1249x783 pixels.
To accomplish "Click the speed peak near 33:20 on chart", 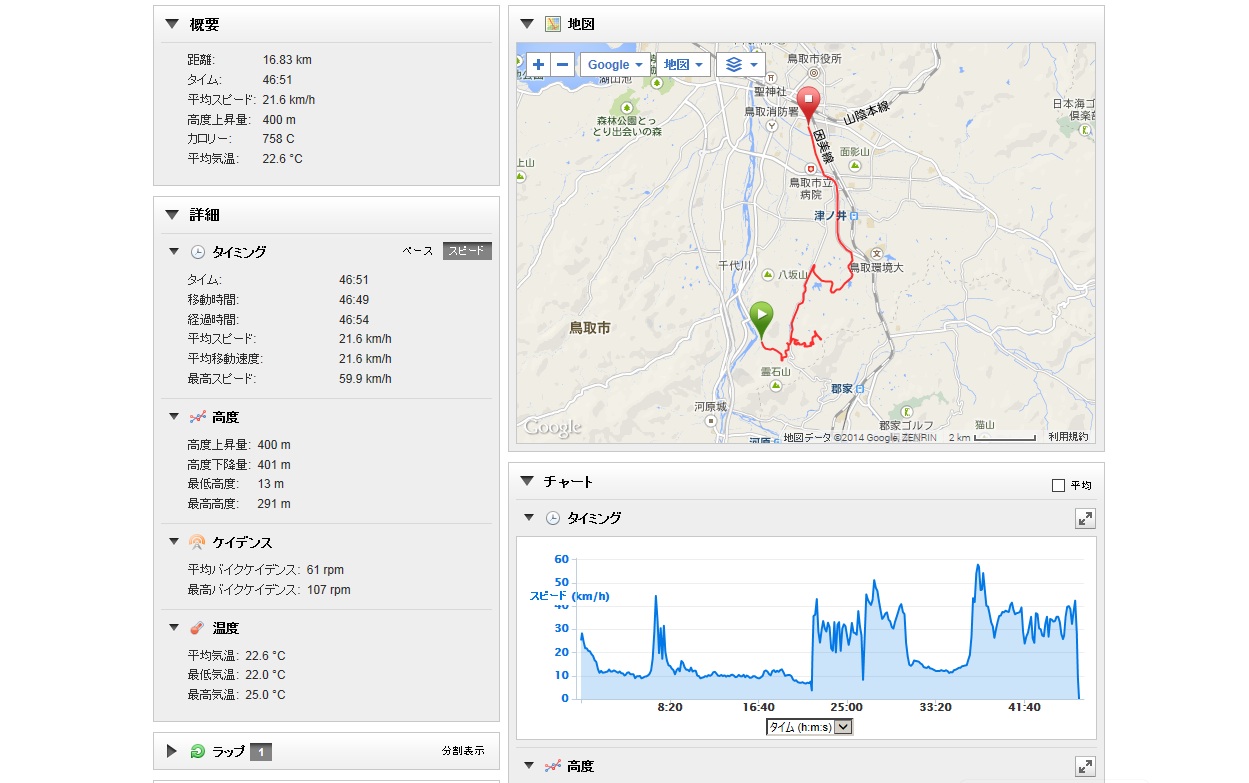I will coord(978,566).
